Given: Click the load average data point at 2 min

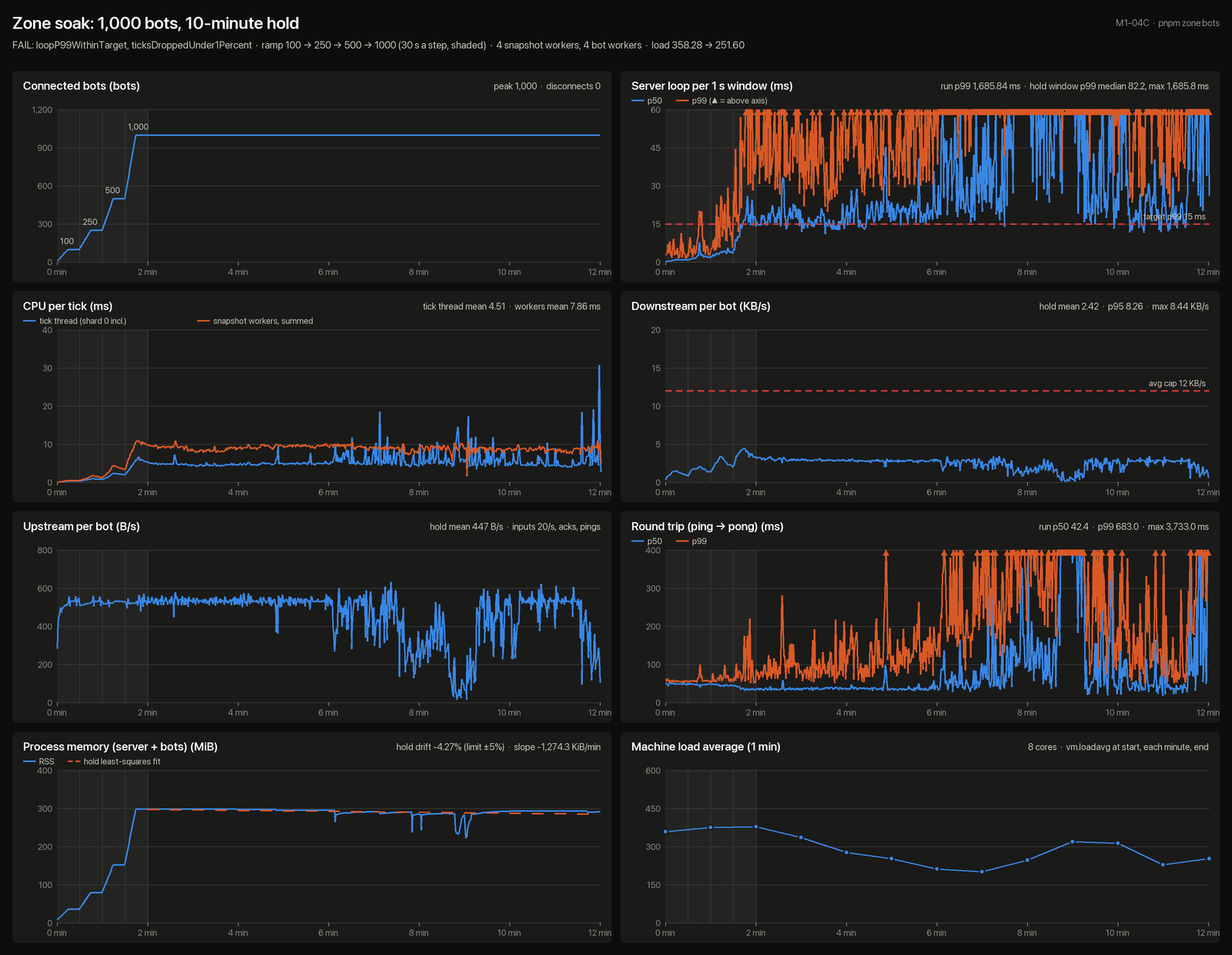Looking at the screenshot, I should coord(755,827).
